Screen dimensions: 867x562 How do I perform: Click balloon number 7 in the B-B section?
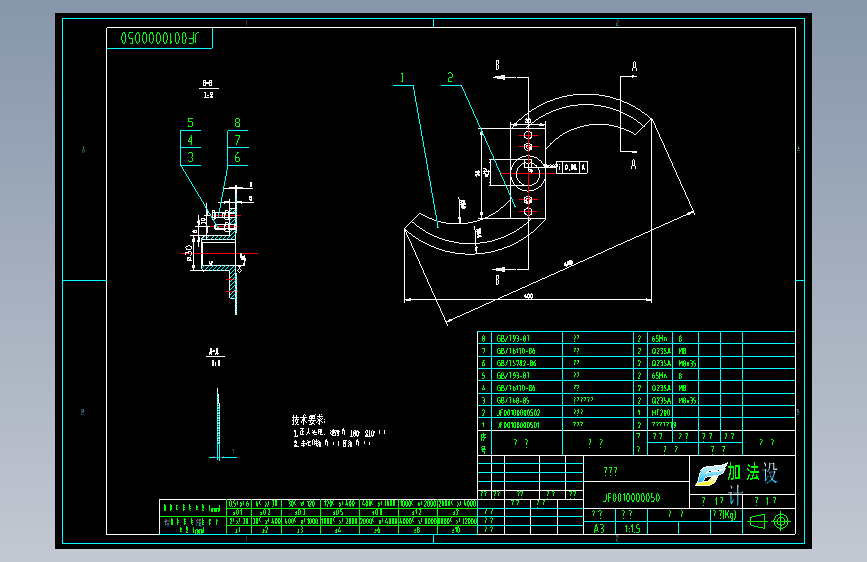point(237,140)
